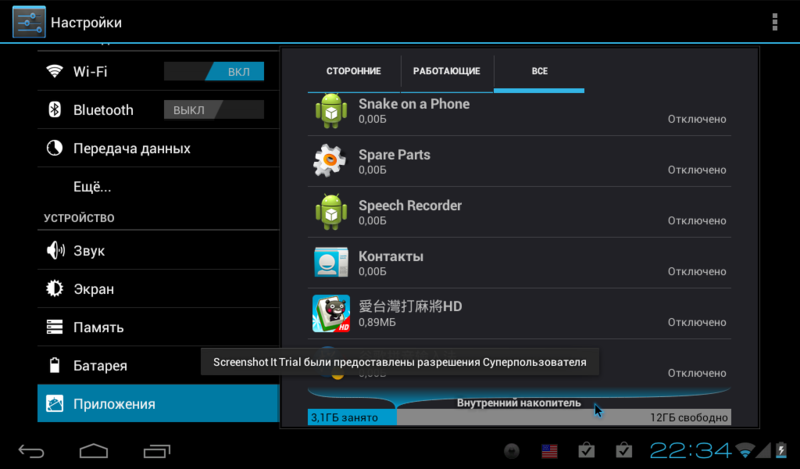Click the Spare Parts gear icon

tap(330, 161)
